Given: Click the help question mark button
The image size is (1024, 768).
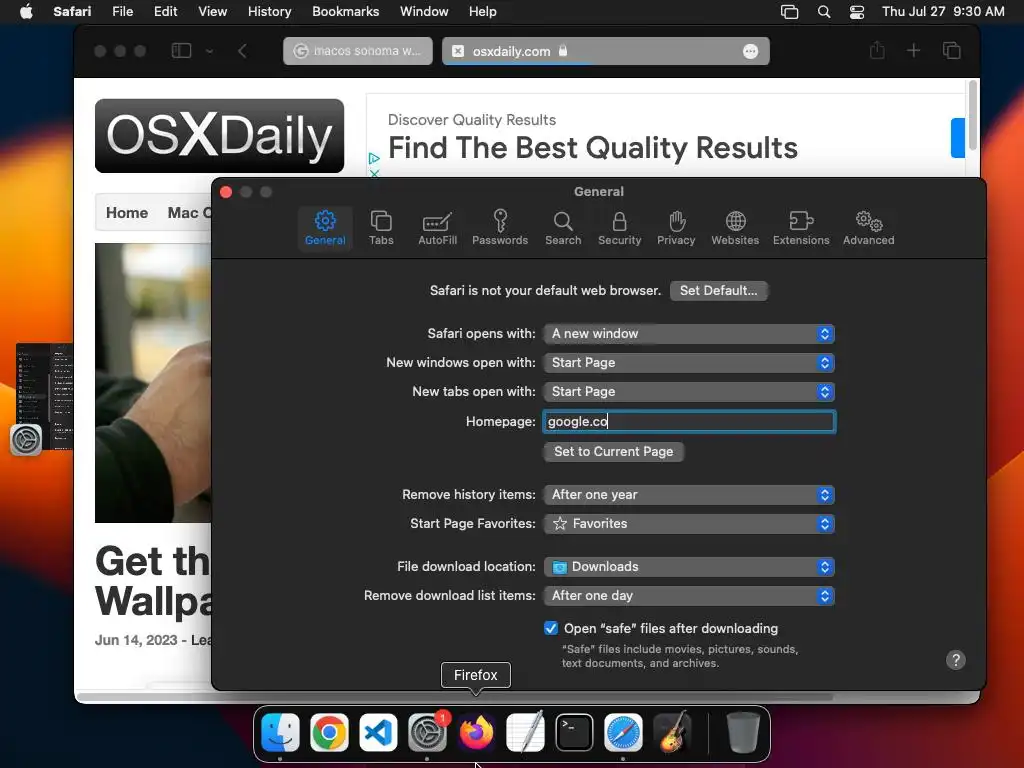Looking at the screenshot, I should click(955, 660).
